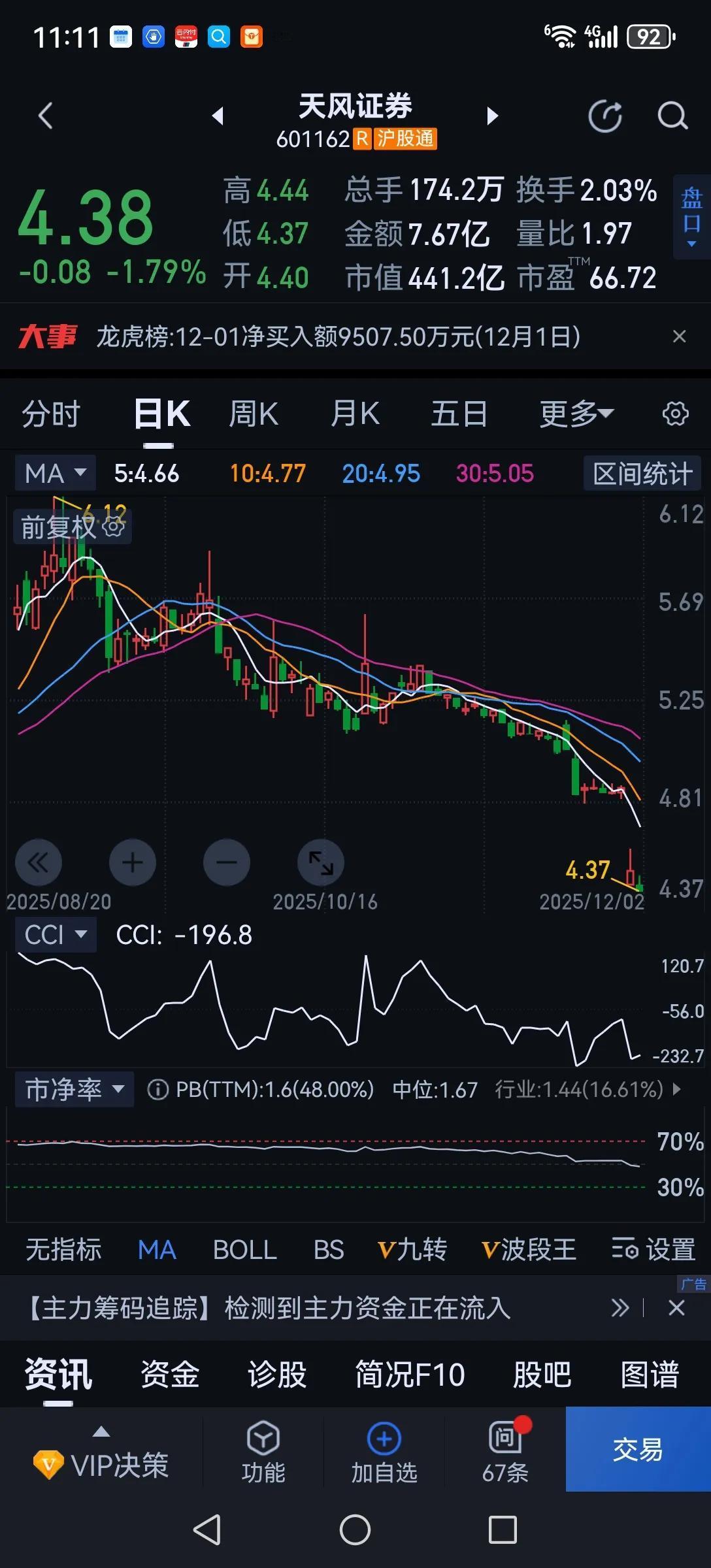This screenshot has width=711, height=1568.
Task: Tap the calendar notification icon in status bar
Action: click(x=120, y=37)
